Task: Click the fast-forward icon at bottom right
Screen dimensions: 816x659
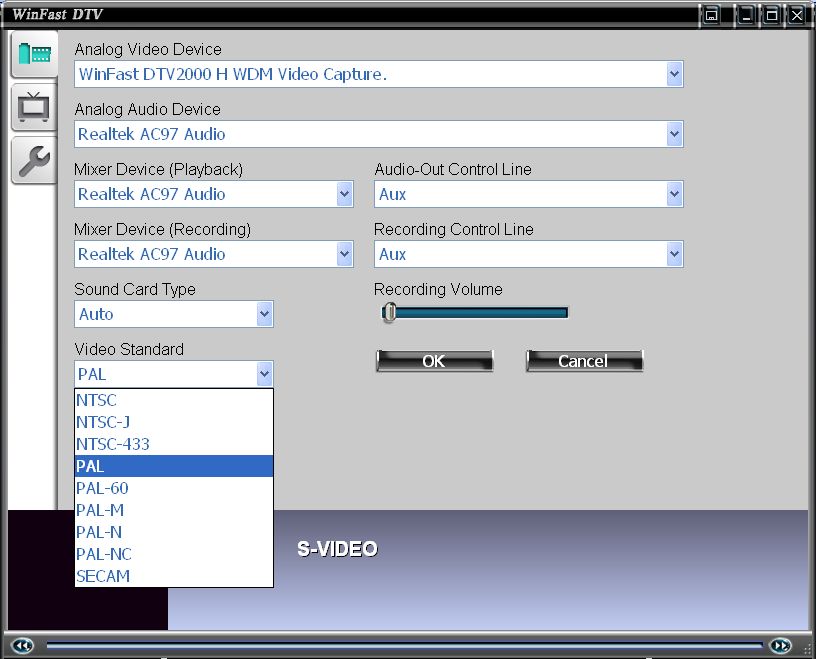Action: (x=781, y=646)
